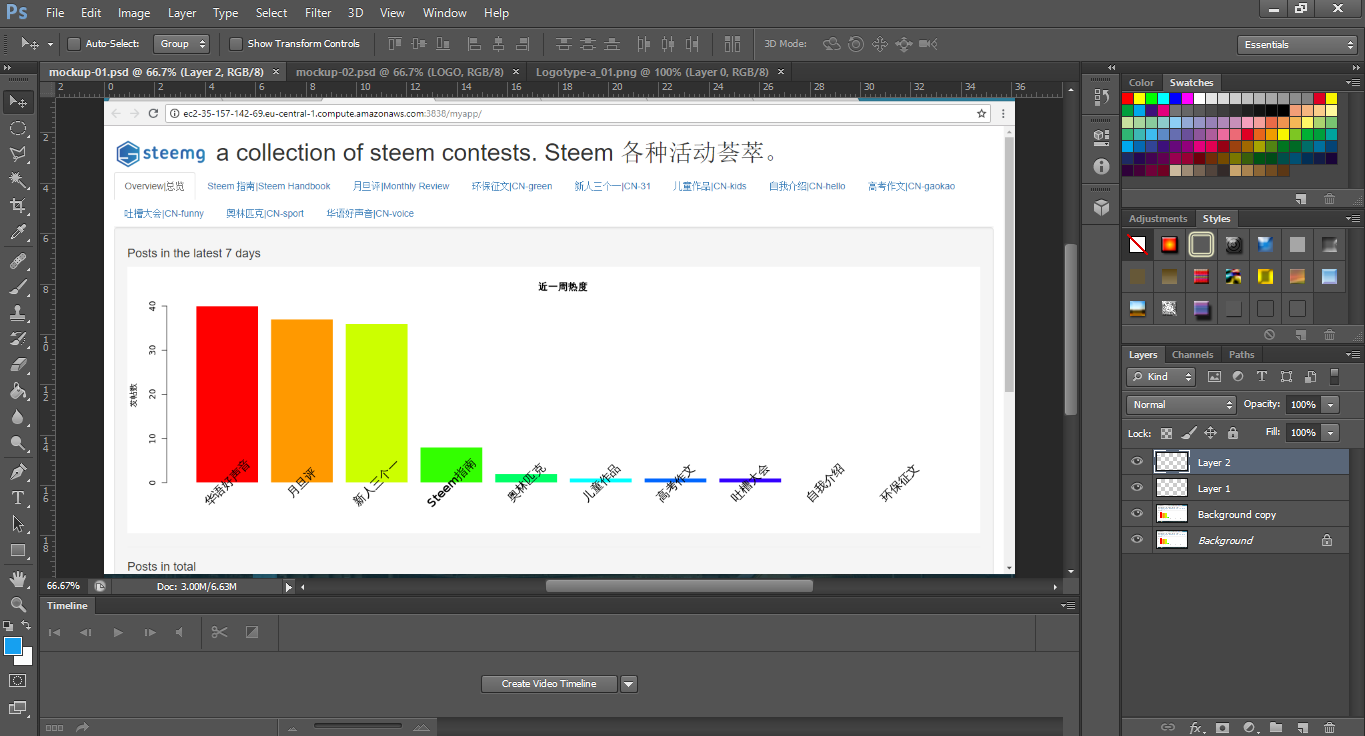Screen dimensions: 1365x736
Task: Select the Healing Brush tool
Action: [18, 262]
